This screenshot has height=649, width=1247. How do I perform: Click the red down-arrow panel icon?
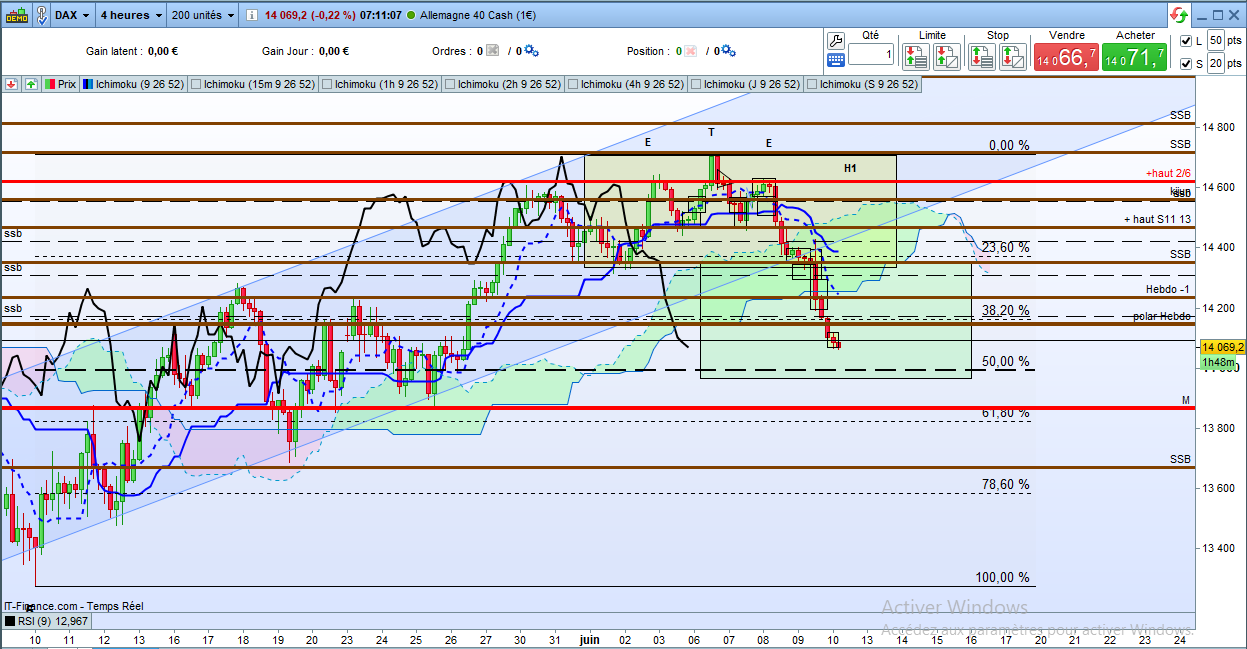(12, 85)
